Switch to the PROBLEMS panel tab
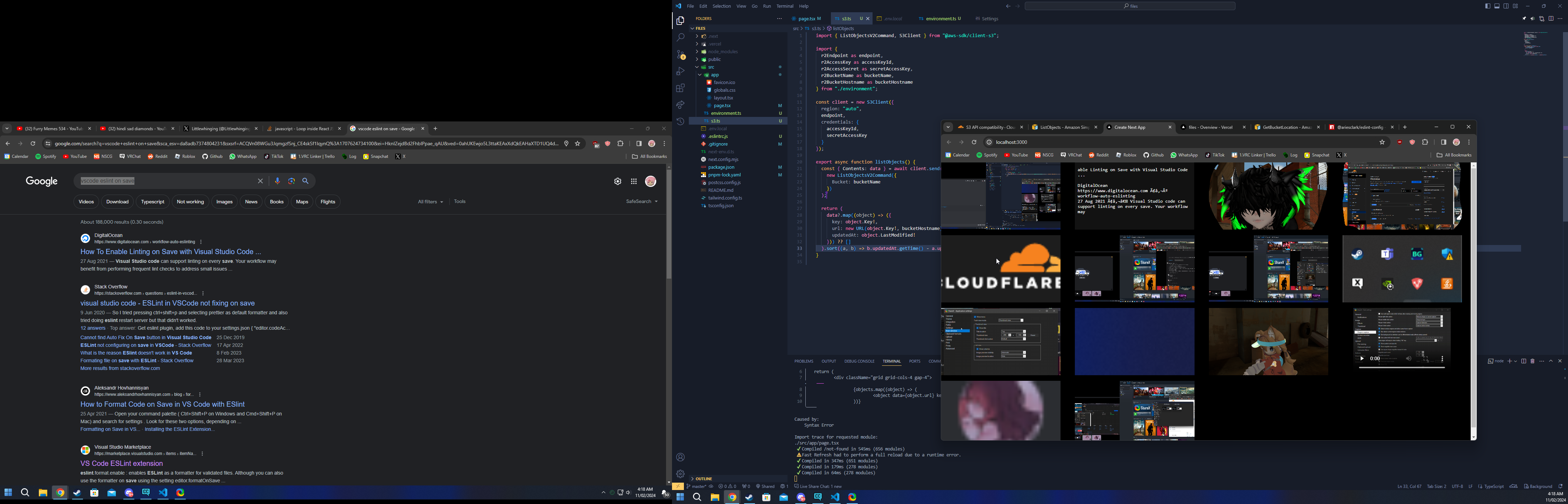Image resolution: width=1568 pixels, height=504 pixels. pyautogui.click(x=804, y=362)
